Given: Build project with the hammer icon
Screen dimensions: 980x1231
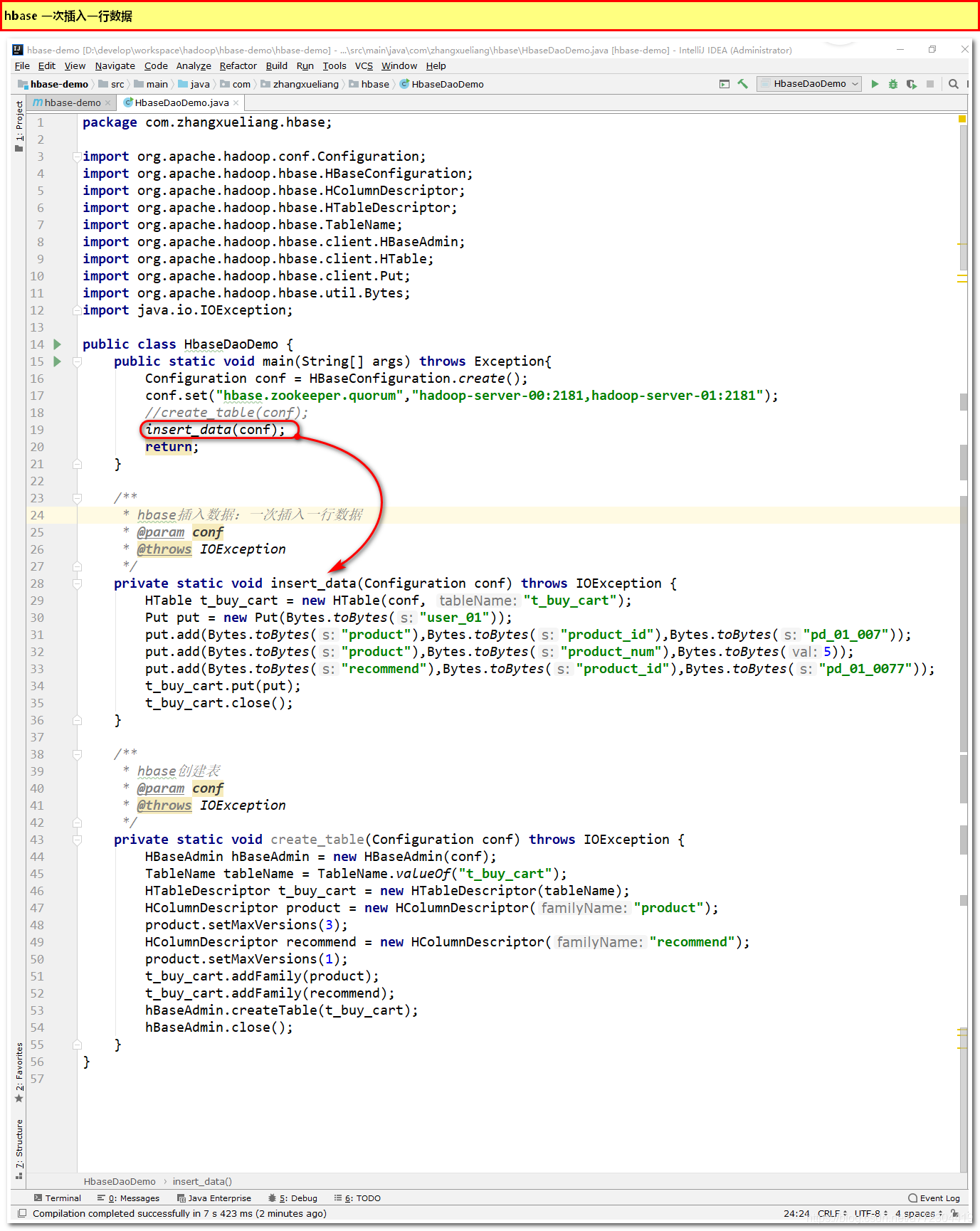Looking at the screenshot, I should click(x=743, y=84).
